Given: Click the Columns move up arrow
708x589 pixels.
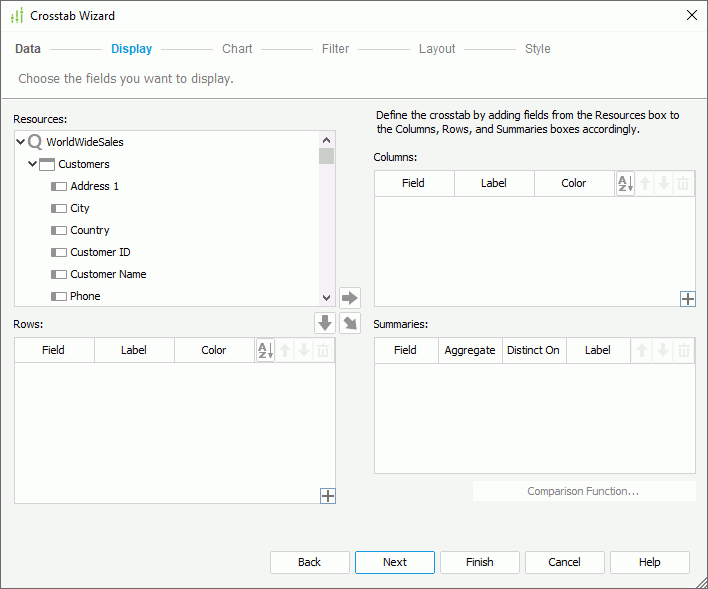Looking at the screenshot, I should [645, 183].
